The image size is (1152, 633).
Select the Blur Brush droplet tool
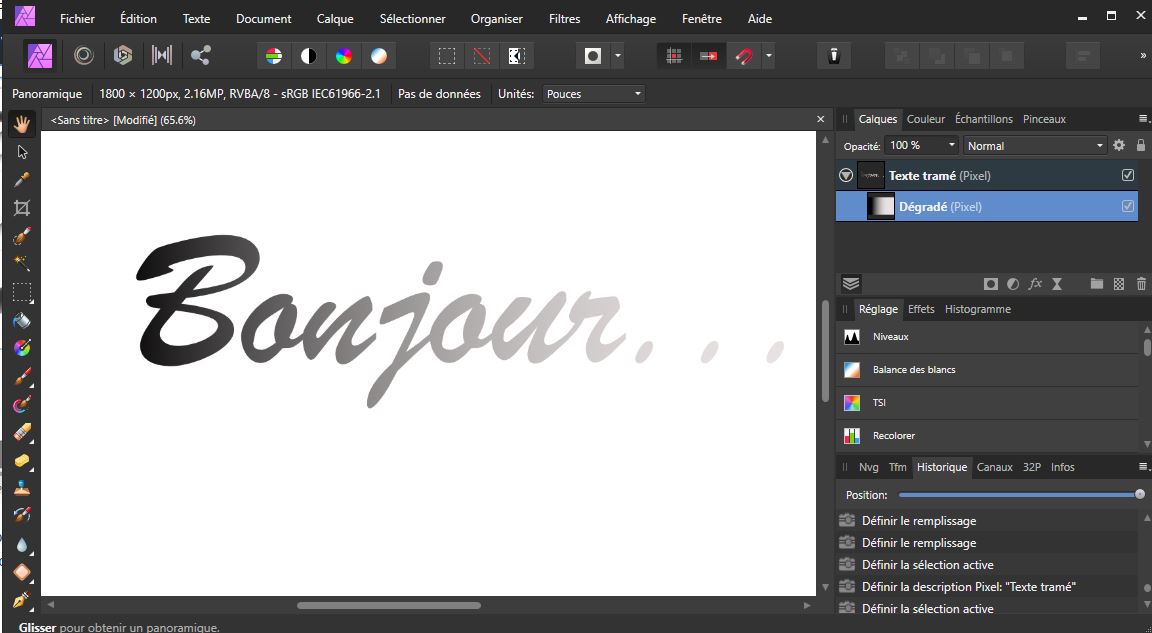pos(22,544)
